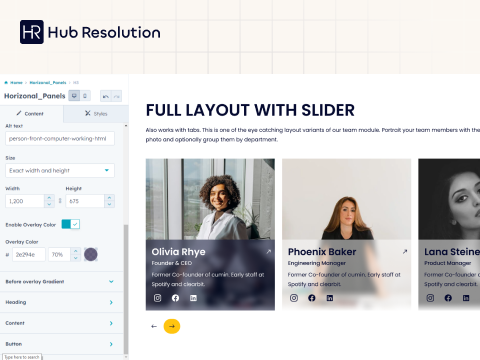The image size is (480, 360).
Task: Click the redo arrow button
Action: coord(116,96)
